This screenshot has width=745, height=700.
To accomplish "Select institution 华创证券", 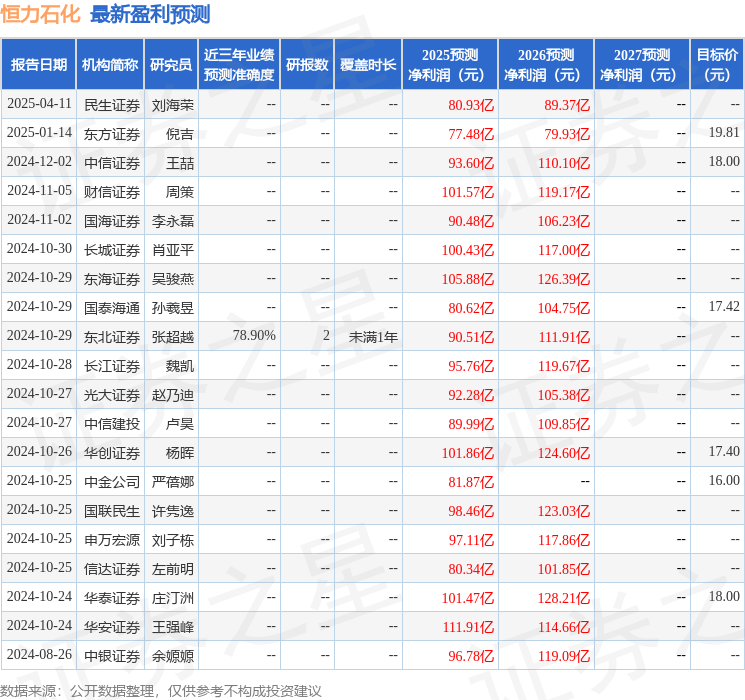I will tap(112, 453).
